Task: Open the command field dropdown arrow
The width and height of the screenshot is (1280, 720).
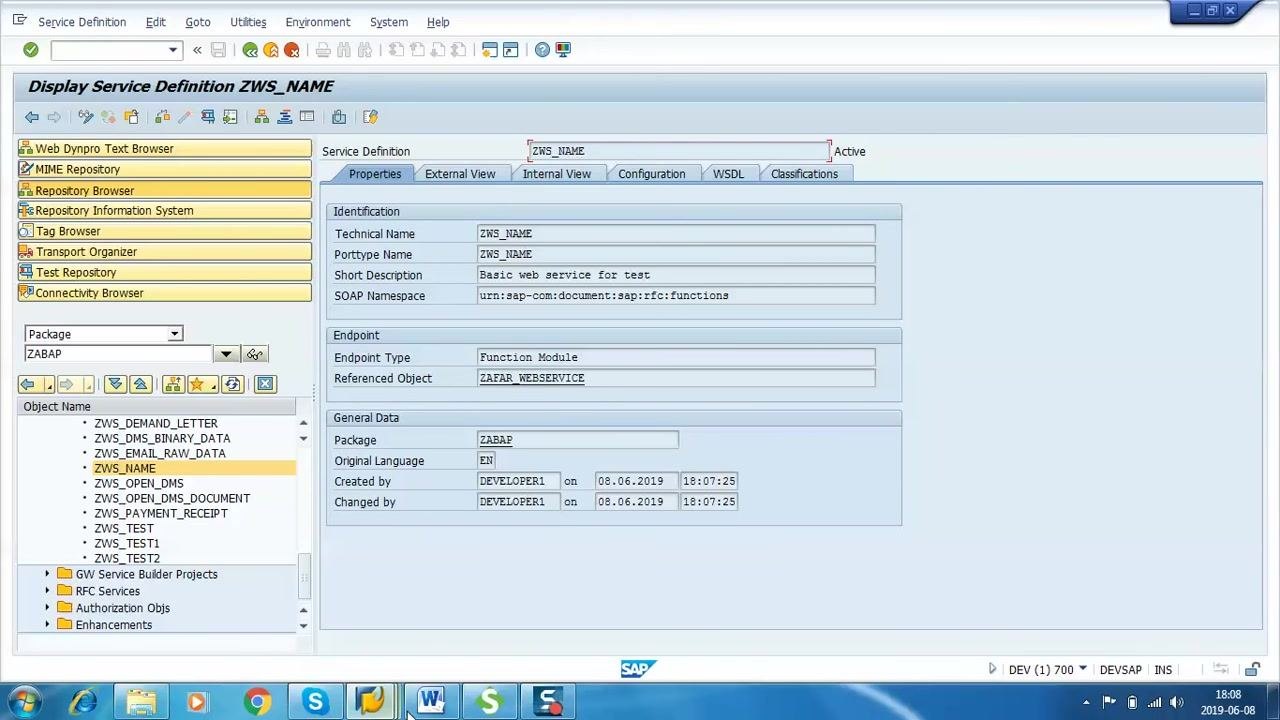Action: click(173, 50)
